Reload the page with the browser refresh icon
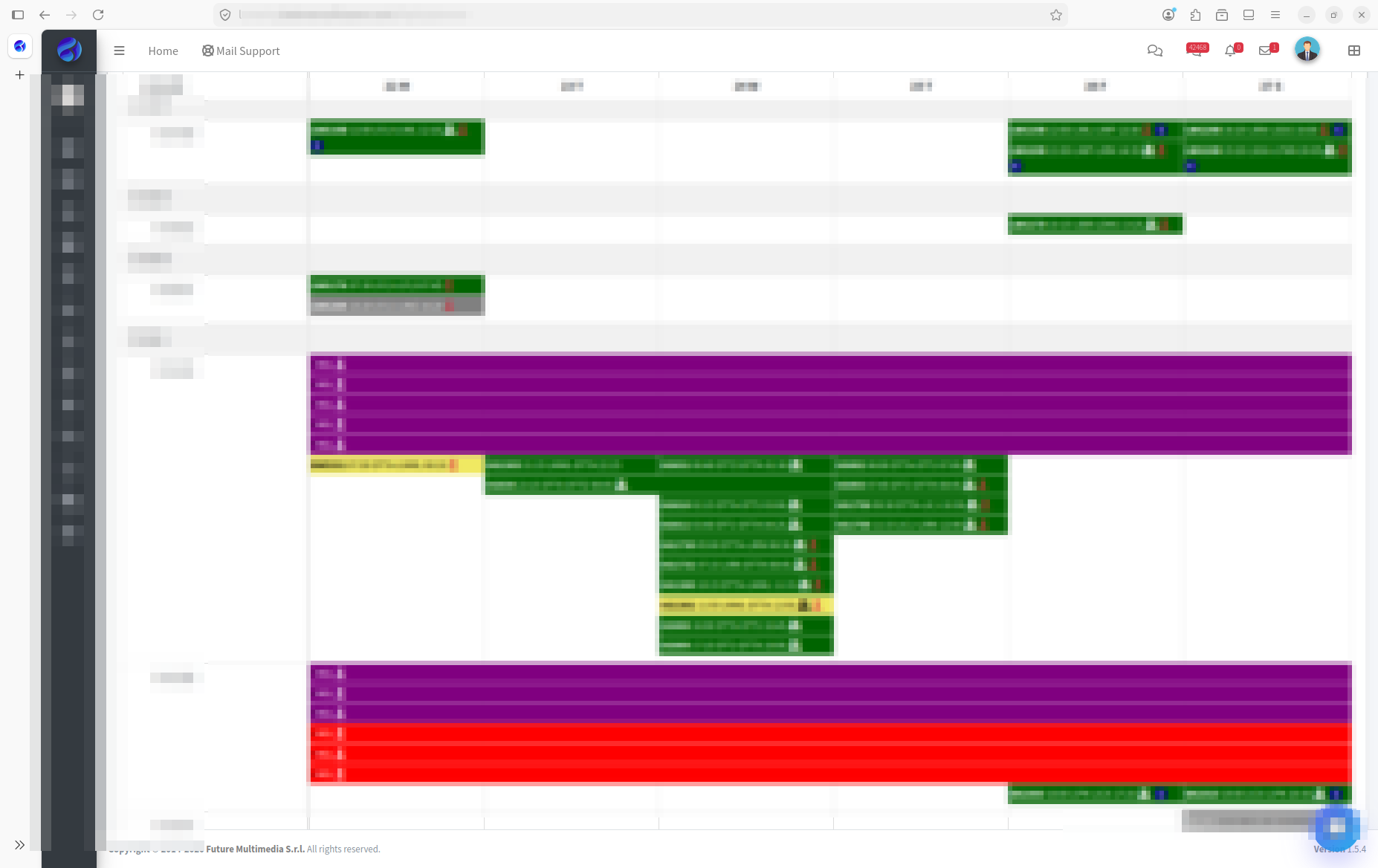 [x=98, y=15]
